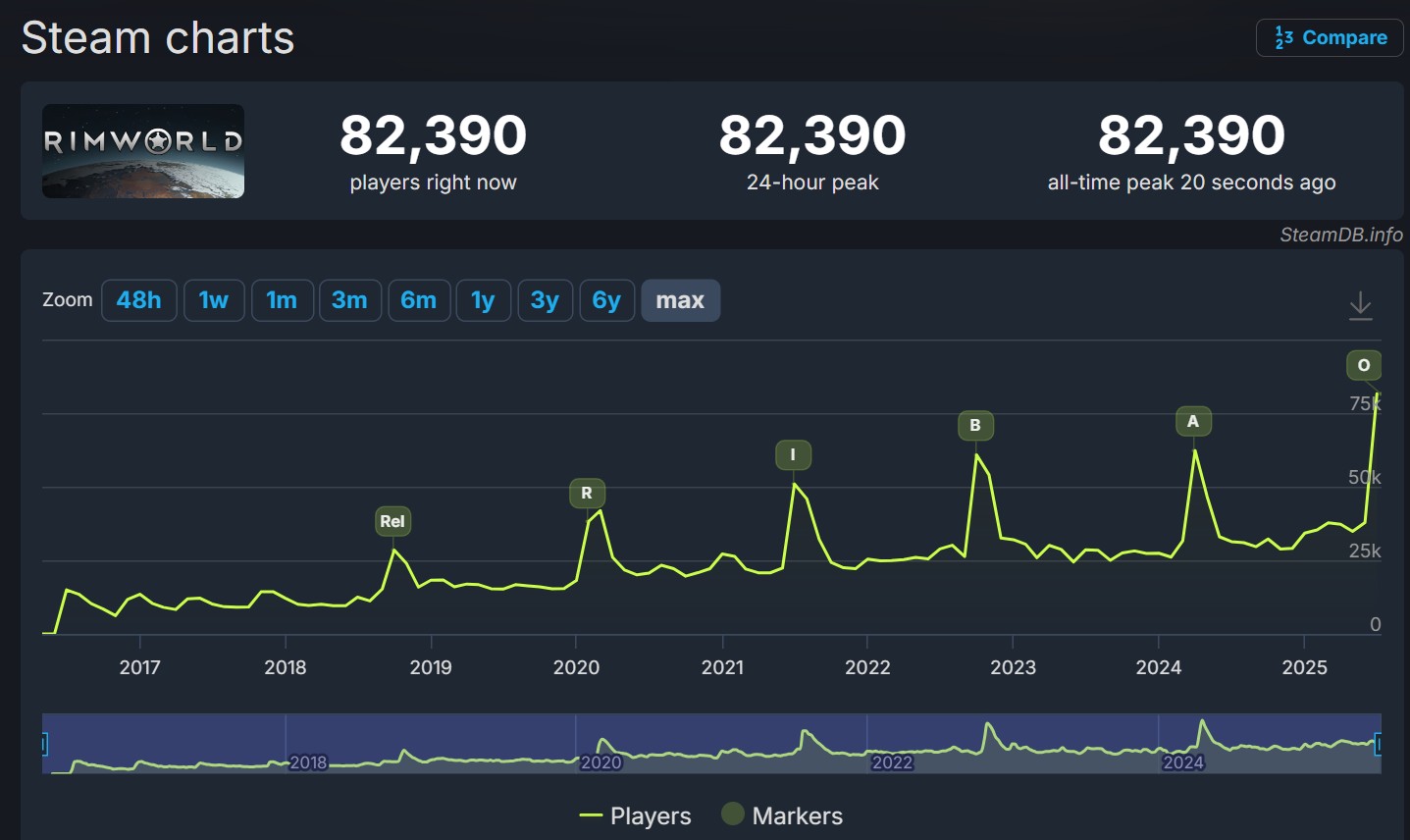Click the navigator at the 2020 label
The width and height of the screenshot is (1410, 840).
click(x=601, y=762)
